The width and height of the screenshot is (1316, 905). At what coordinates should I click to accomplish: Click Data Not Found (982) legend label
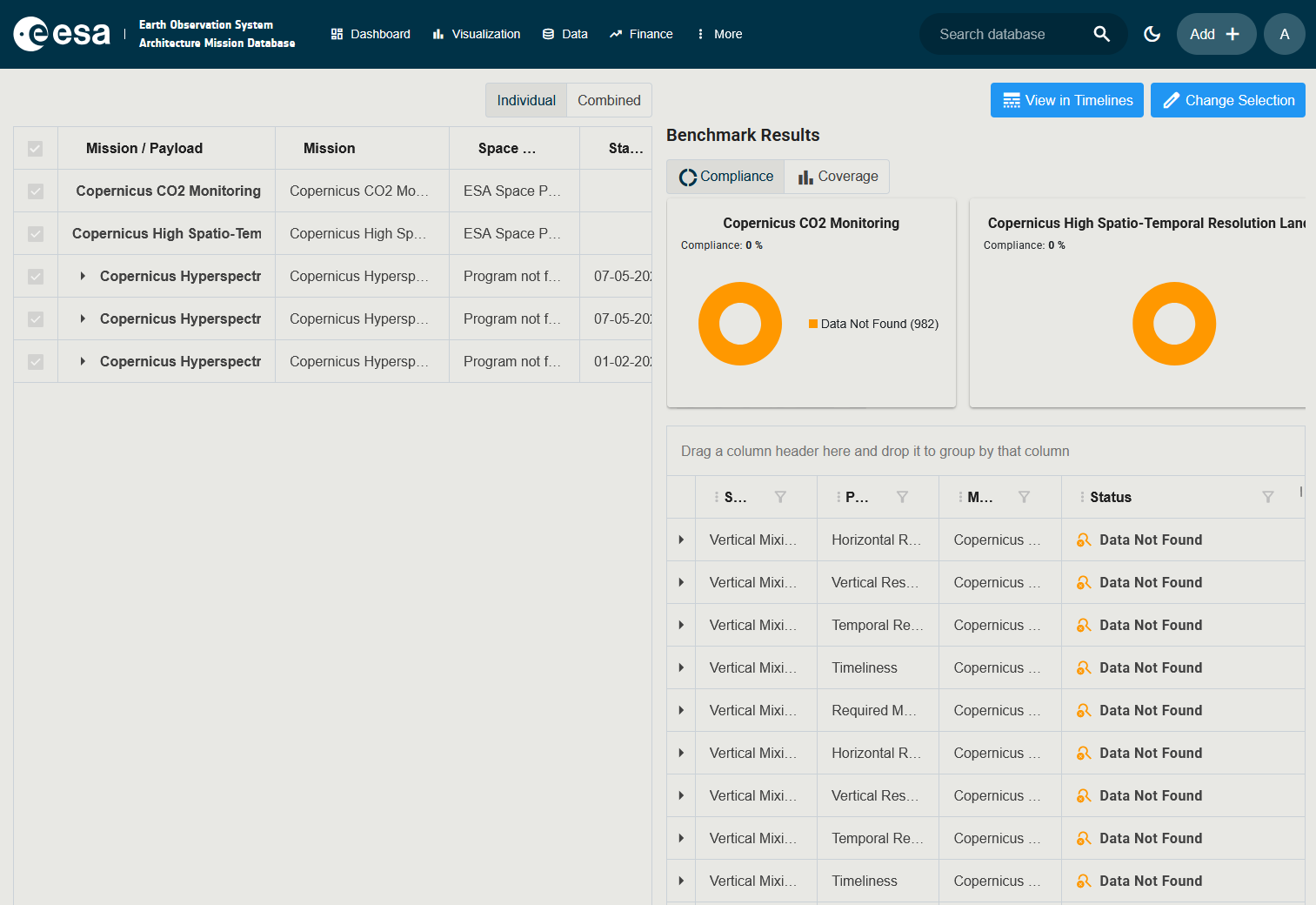(x=879, y=324)
